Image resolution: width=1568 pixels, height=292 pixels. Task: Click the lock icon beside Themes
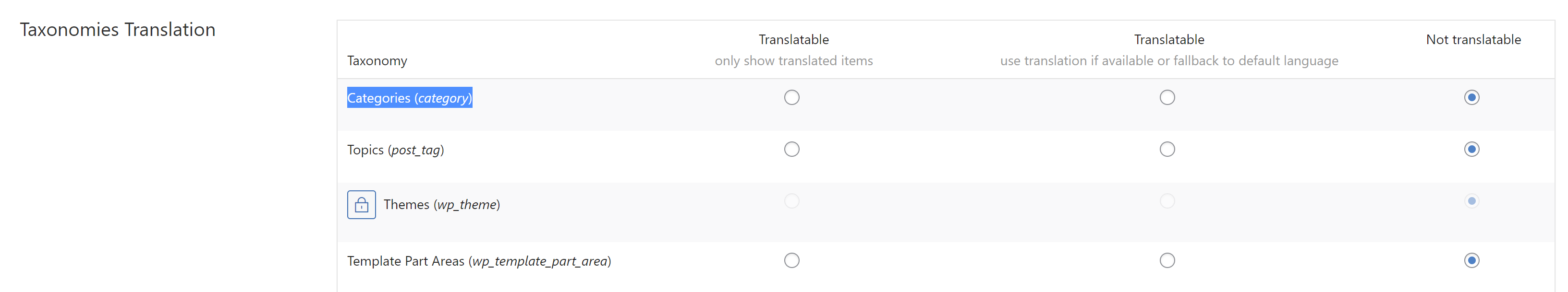[362, 205]
